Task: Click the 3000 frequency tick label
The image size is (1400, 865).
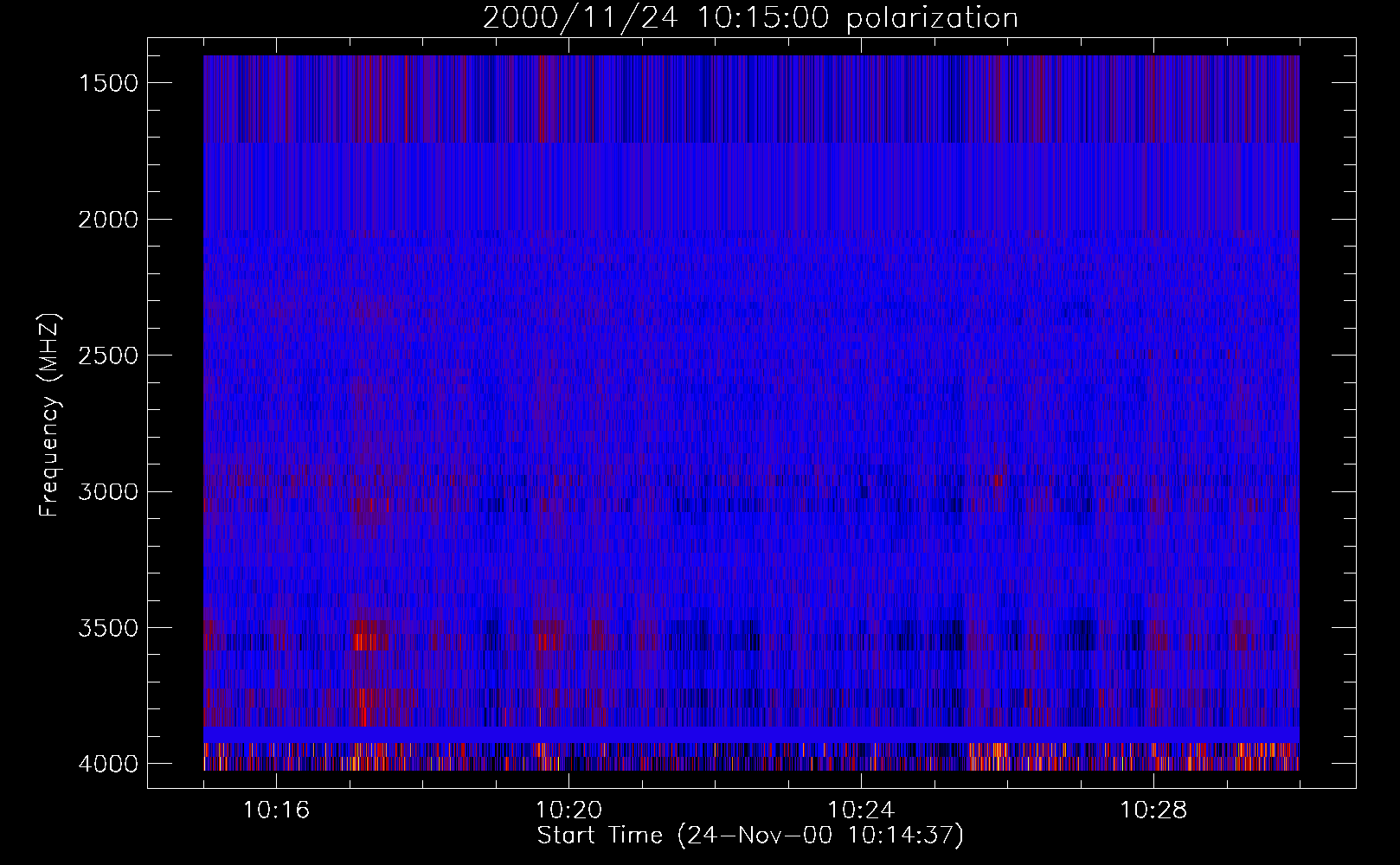Action: [108, 492]
